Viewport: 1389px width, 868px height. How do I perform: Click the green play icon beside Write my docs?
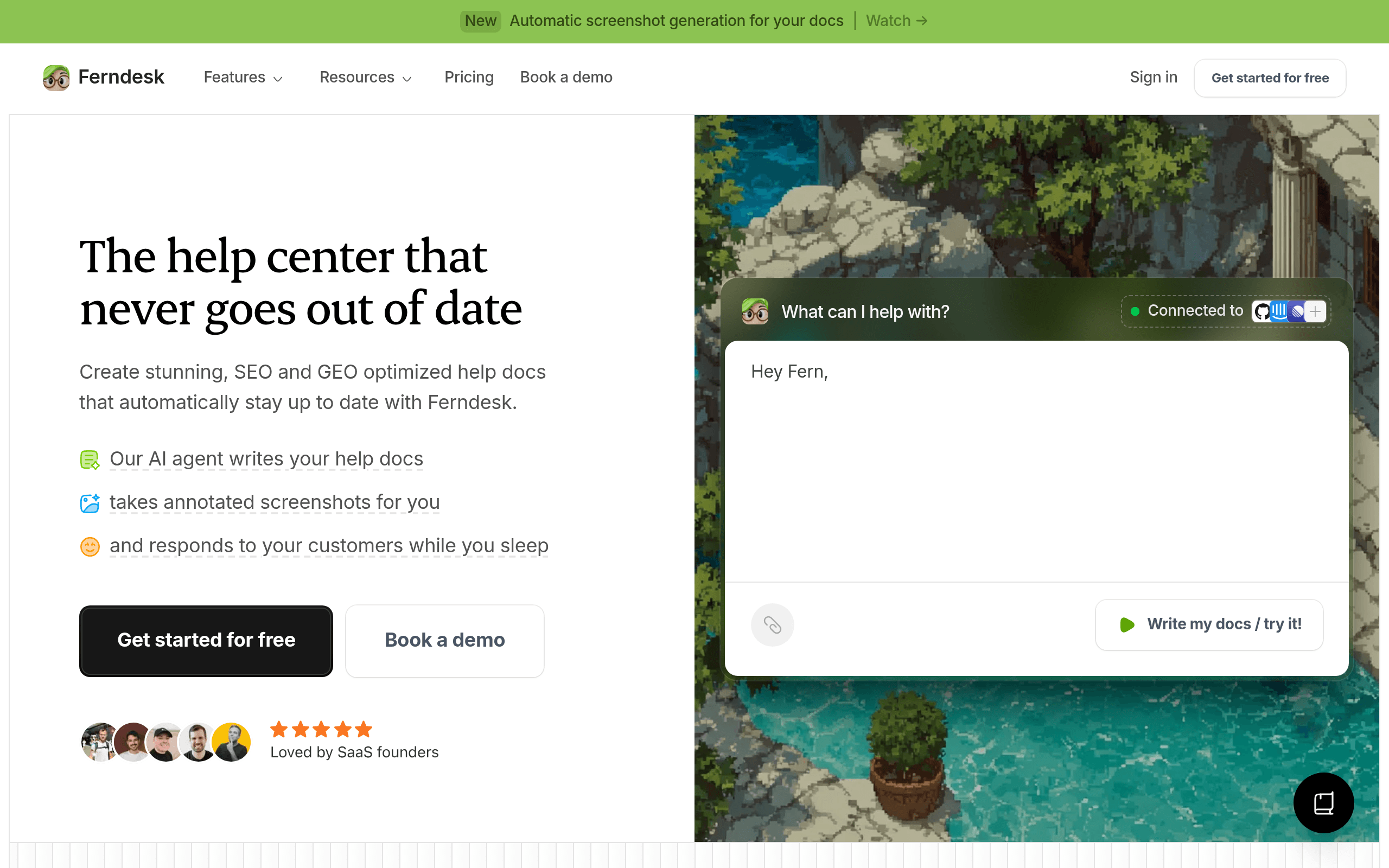tap(1127, 624)
